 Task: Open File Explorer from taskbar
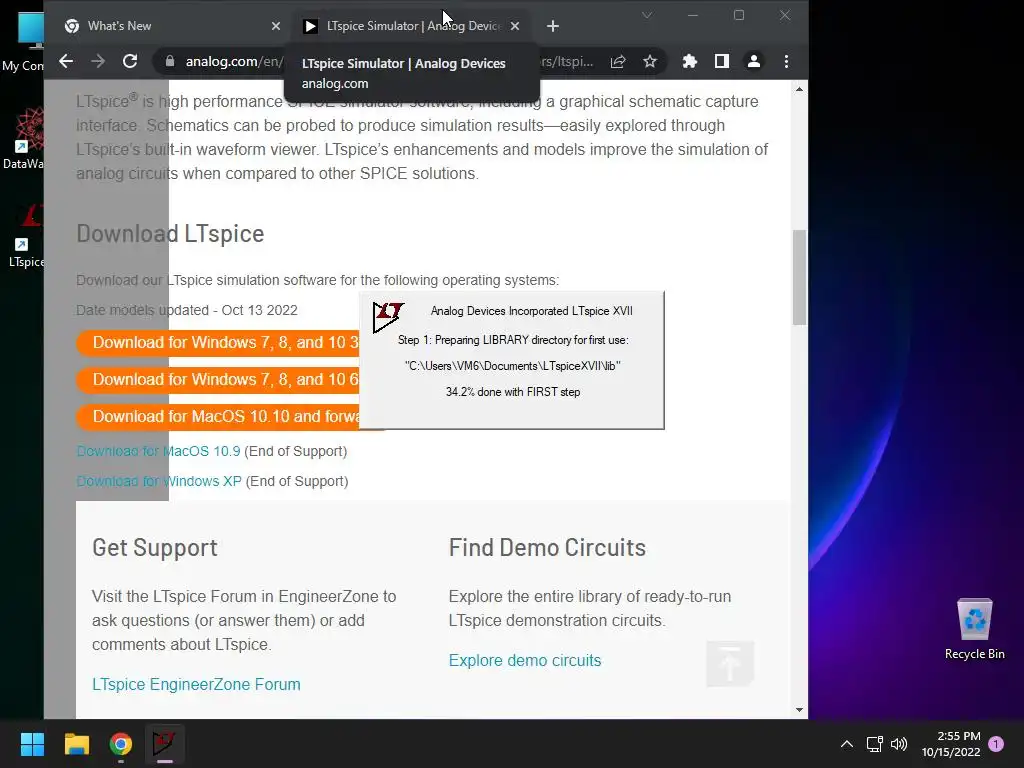[76, 744]
